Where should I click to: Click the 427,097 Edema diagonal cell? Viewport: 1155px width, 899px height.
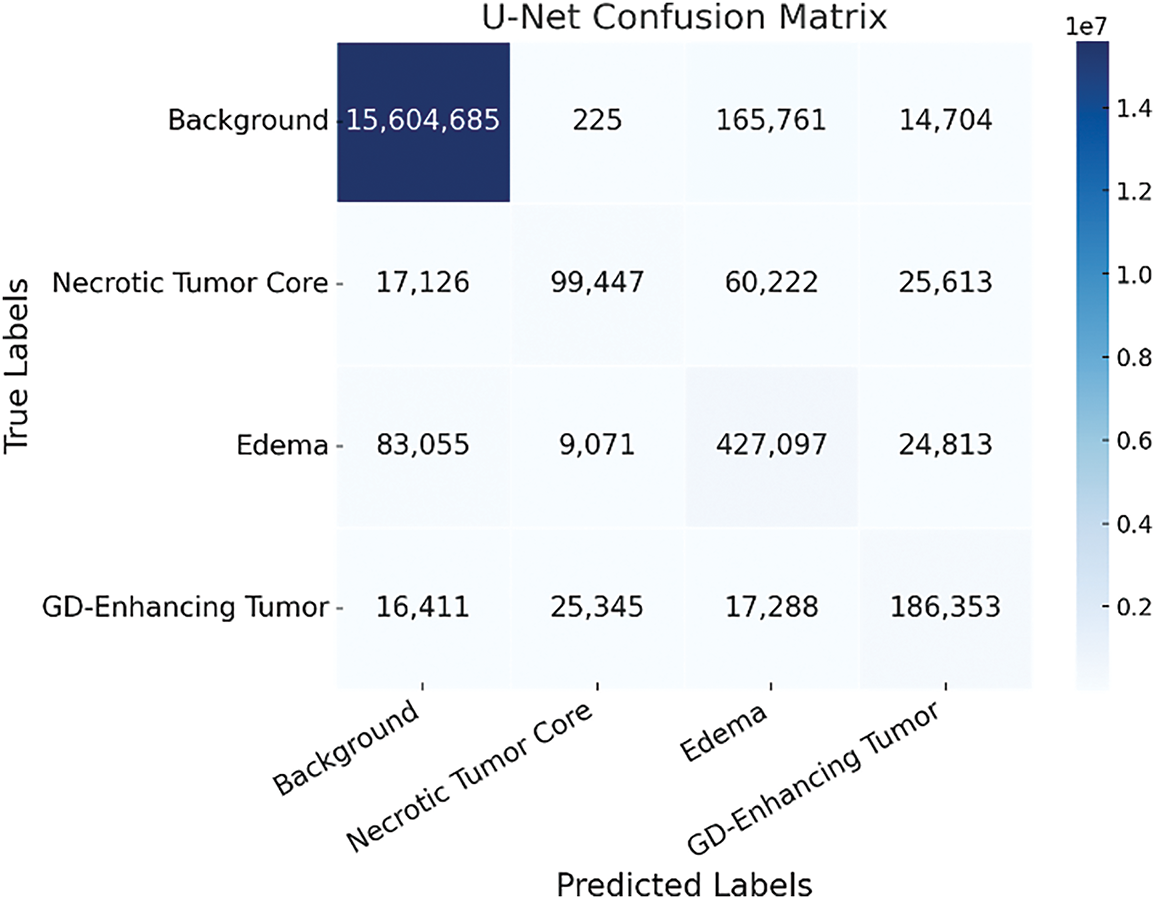770,446
